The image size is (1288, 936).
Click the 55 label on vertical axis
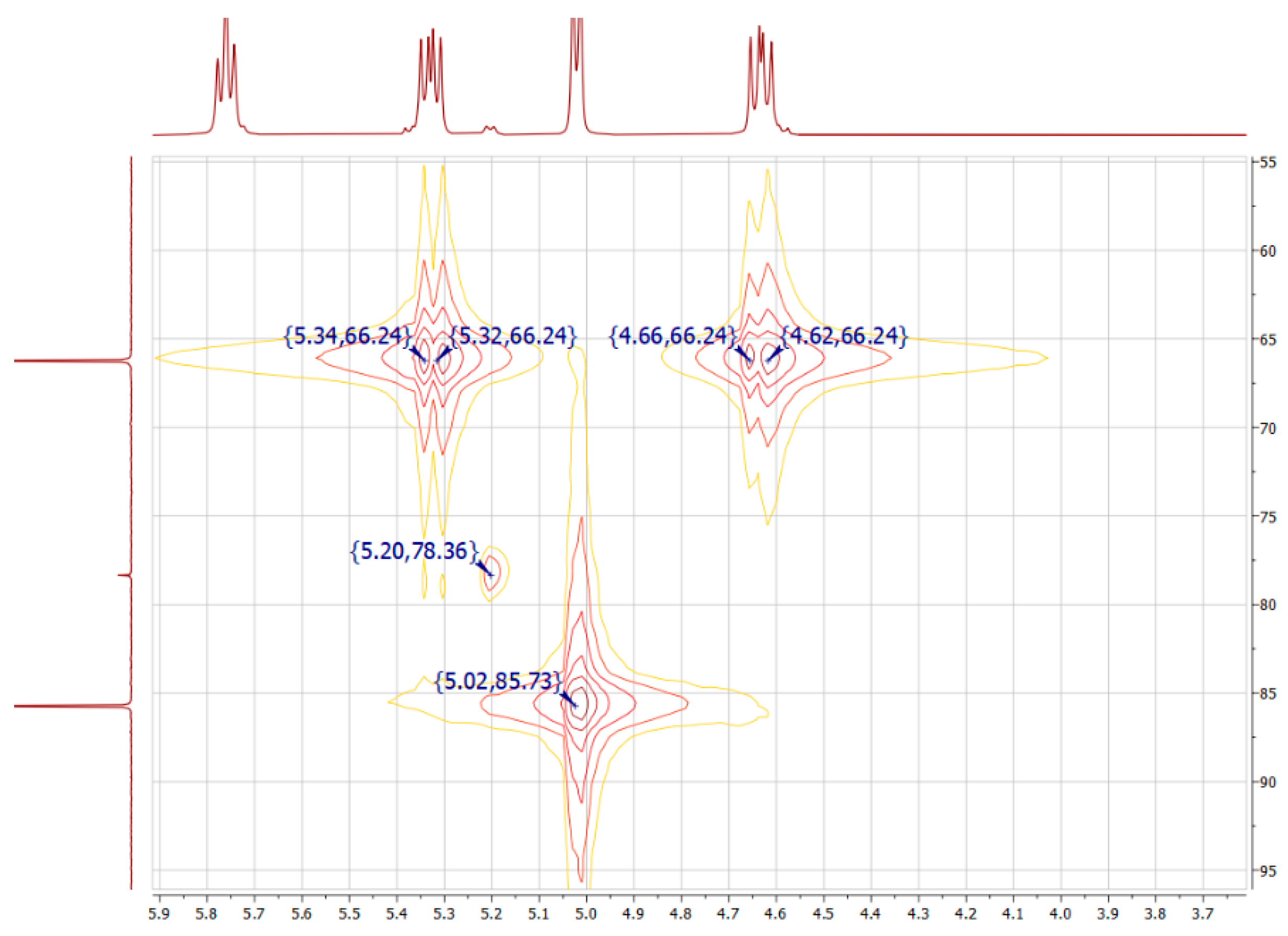click(x=1268, y=162)
